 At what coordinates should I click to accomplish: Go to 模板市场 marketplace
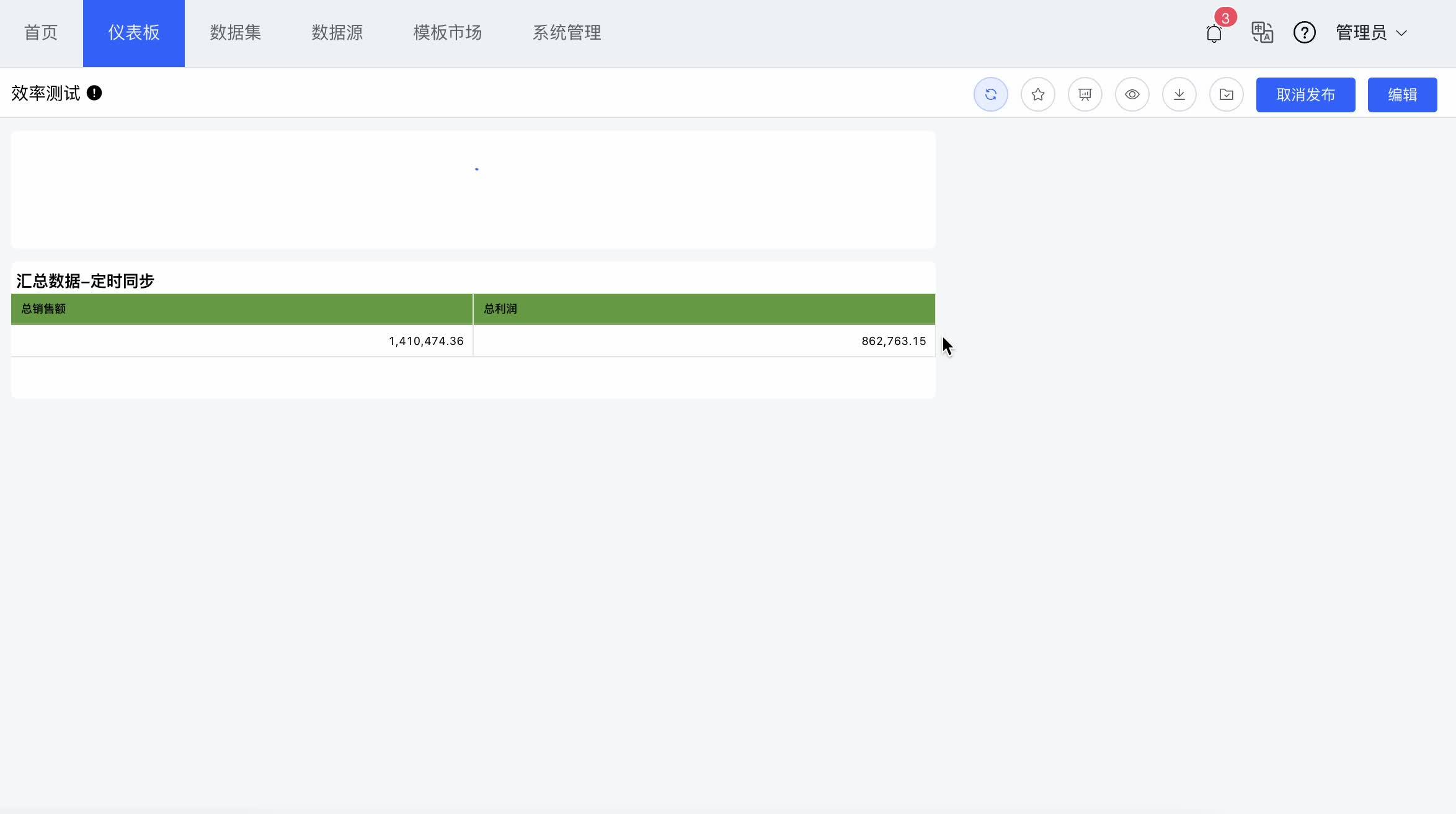[x=448, y=33]
